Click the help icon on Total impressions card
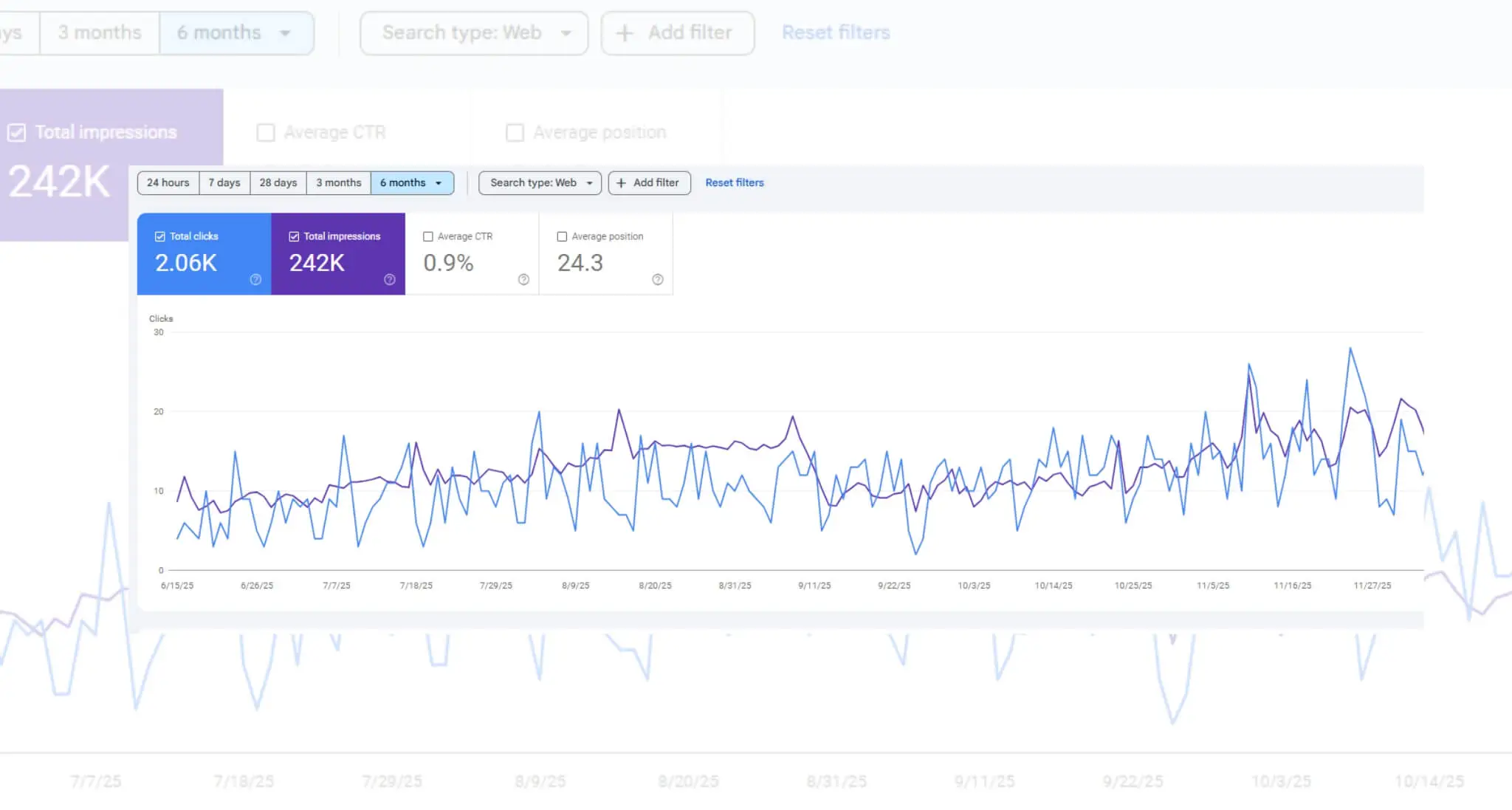 (389, 280)
